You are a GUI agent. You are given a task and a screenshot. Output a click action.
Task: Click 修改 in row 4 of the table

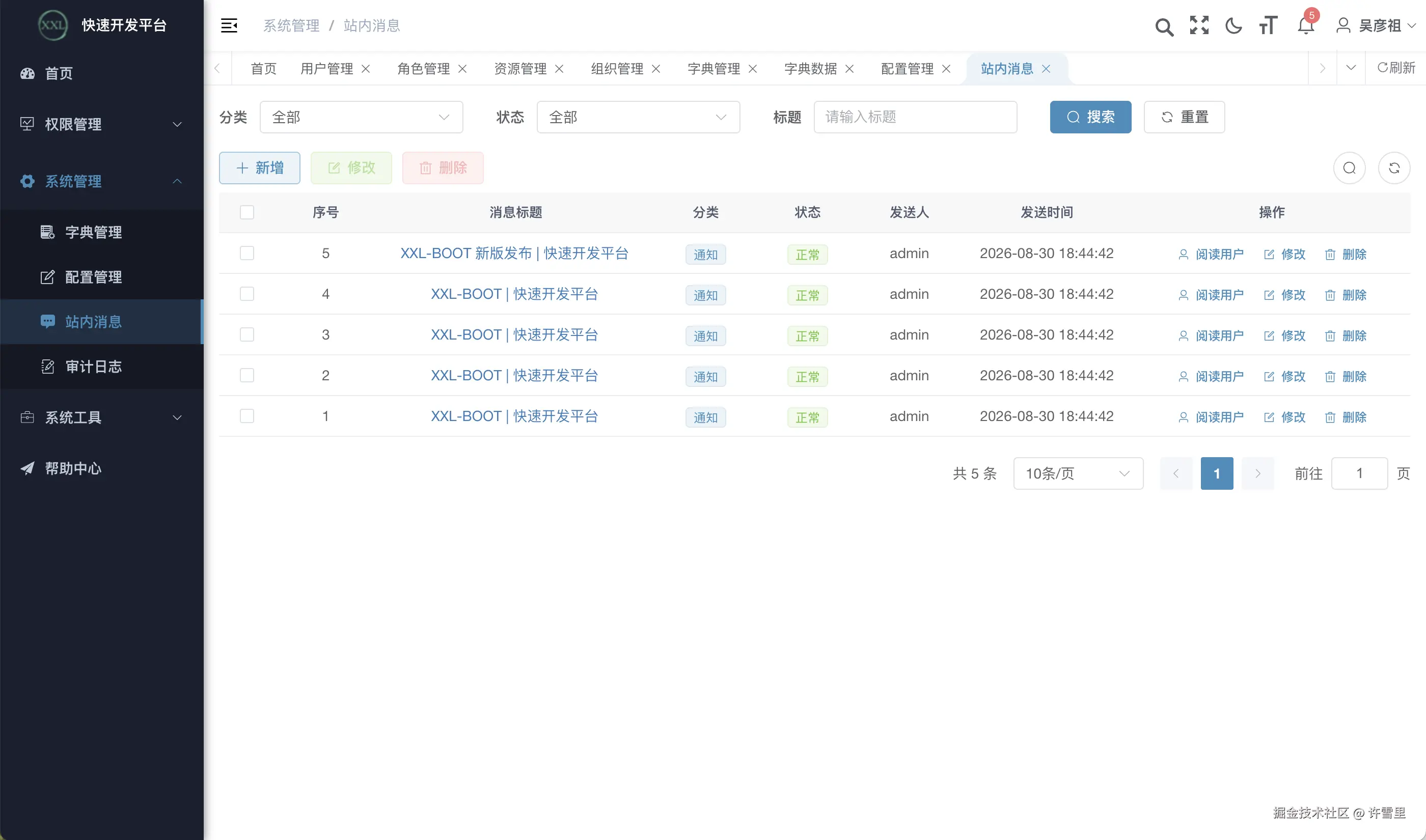coord(1285,295)
